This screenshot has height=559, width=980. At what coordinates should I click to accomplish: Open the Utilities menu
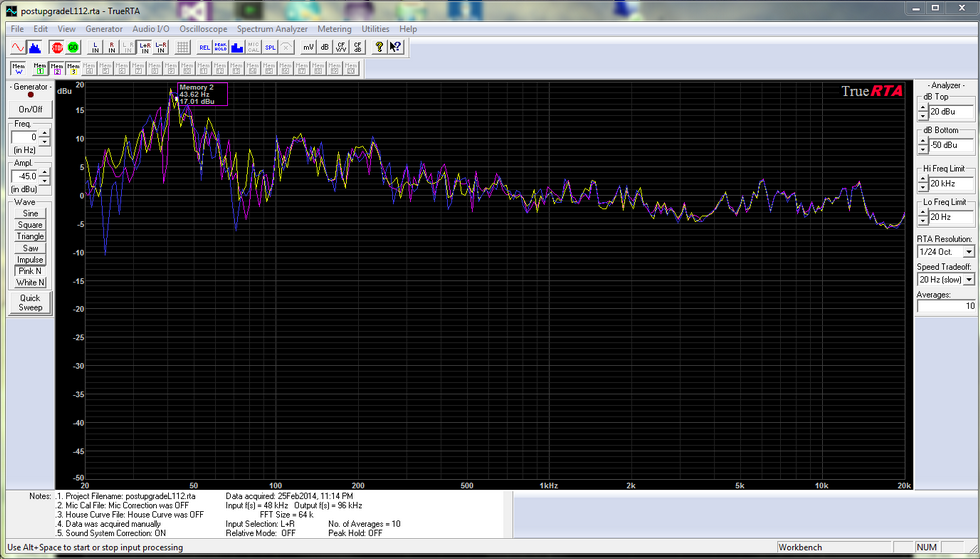click(375, 29)
